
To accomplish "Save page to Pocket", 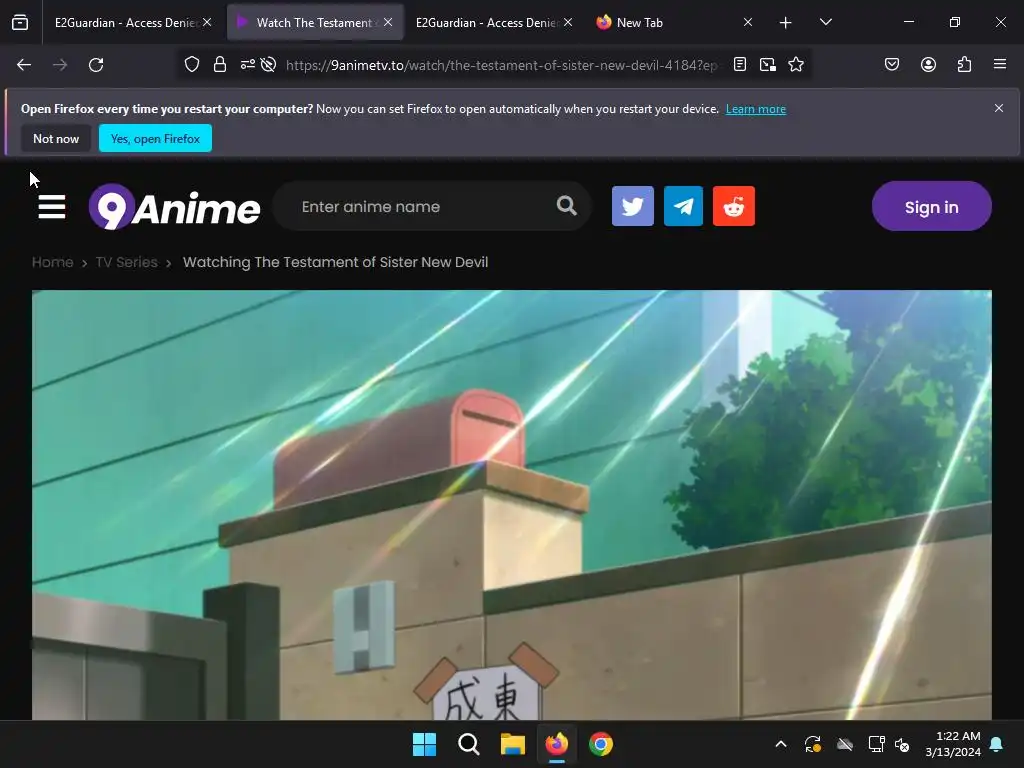I will pyautogui.click(x=892, y=65).
